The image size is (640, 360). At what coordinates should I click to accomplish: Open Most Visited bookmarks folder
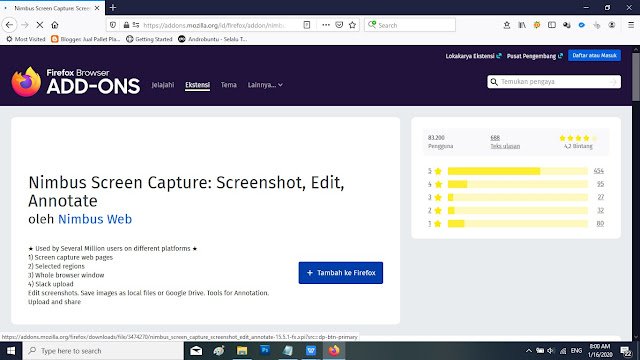pyautogui.click(x=26, y=39)
